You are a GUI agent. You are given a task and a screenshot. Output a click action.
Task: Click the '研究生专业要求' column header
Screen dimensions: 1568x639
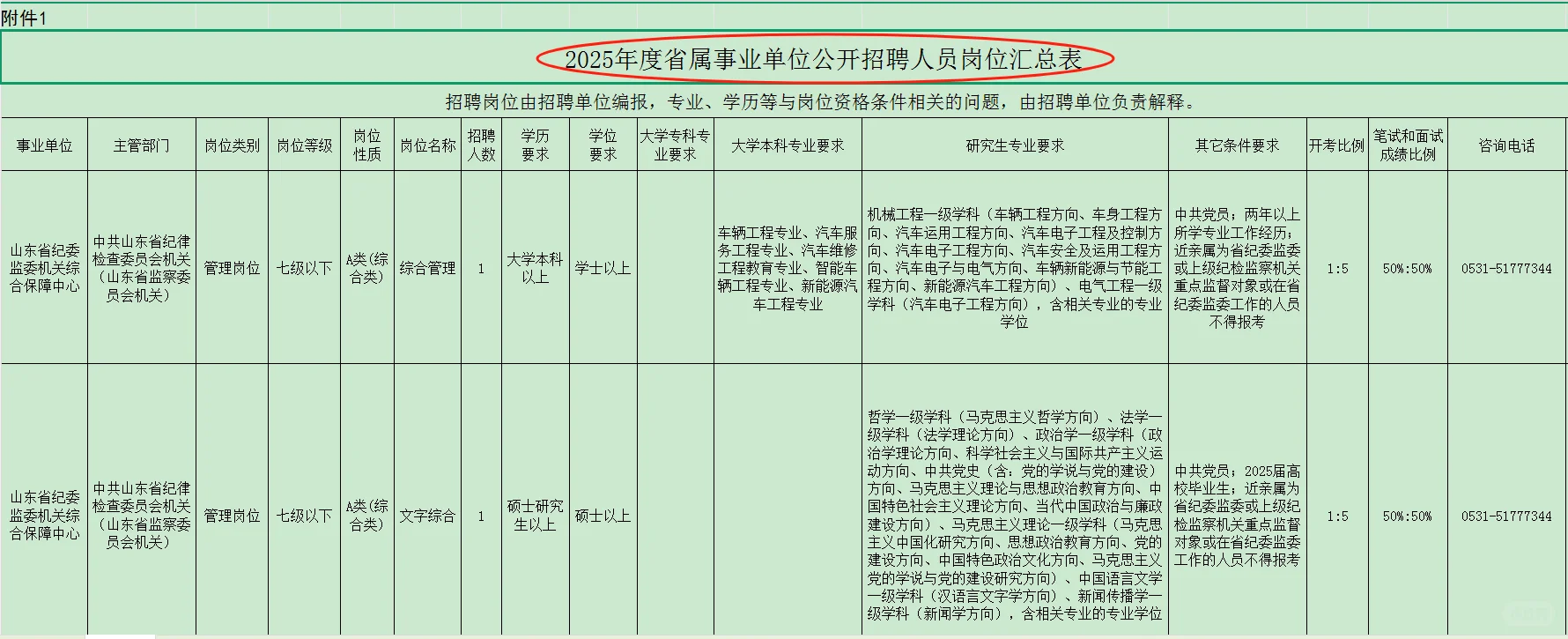(1015, 145)
